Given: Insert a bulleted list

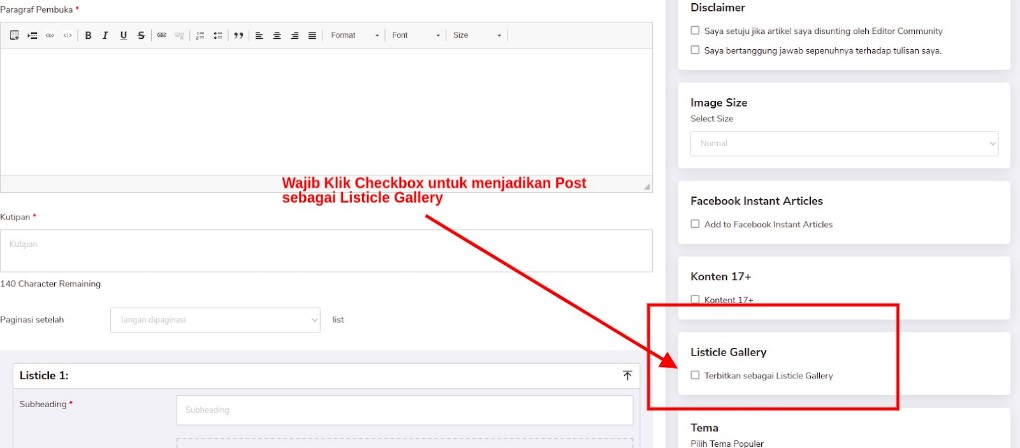Looking at the screenshot, I should click(x=217, y=36).
